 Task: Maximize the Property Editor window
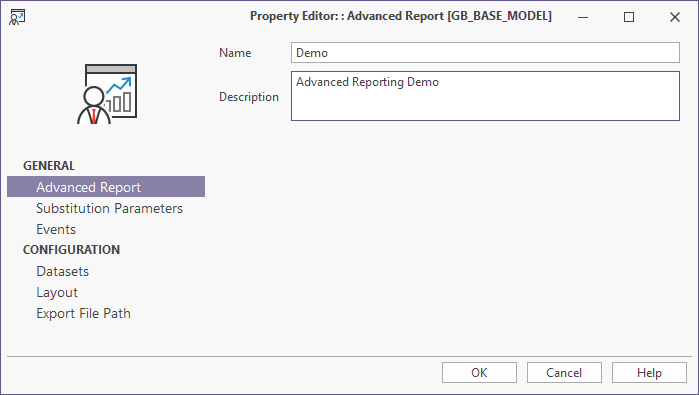pos(629,17)
